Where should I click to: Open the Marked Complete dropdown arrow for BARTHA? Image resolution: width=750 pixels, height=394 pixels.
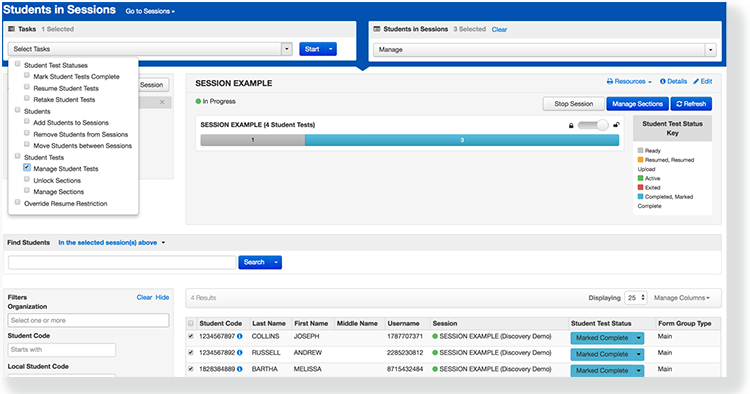(x=639, y=371)
